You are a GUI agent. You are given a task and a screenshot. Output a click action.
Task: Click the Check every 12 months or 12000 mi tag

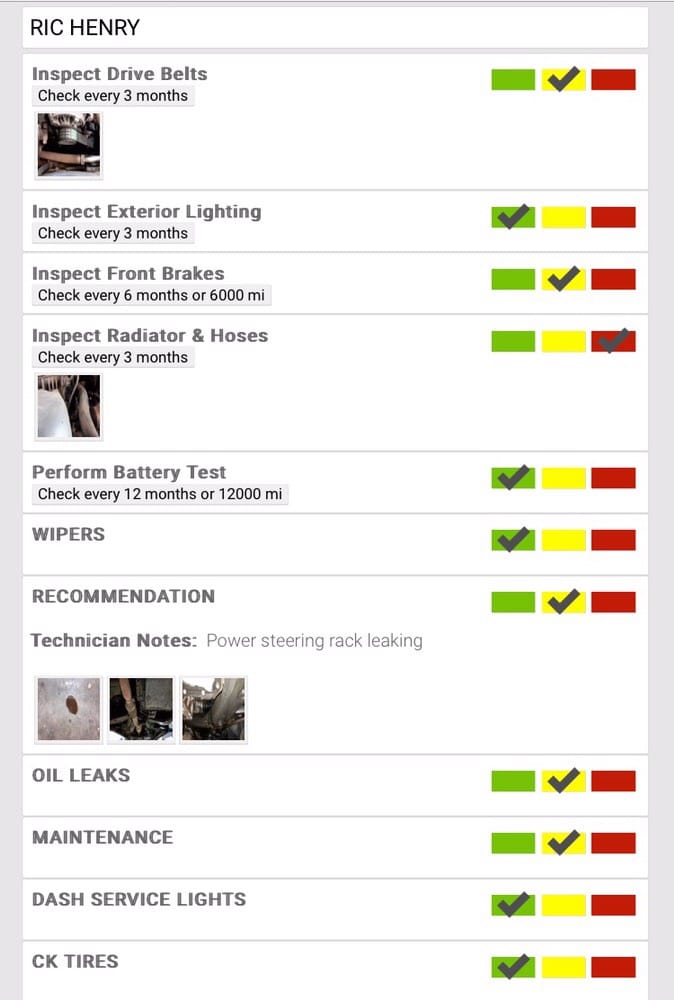160,494
